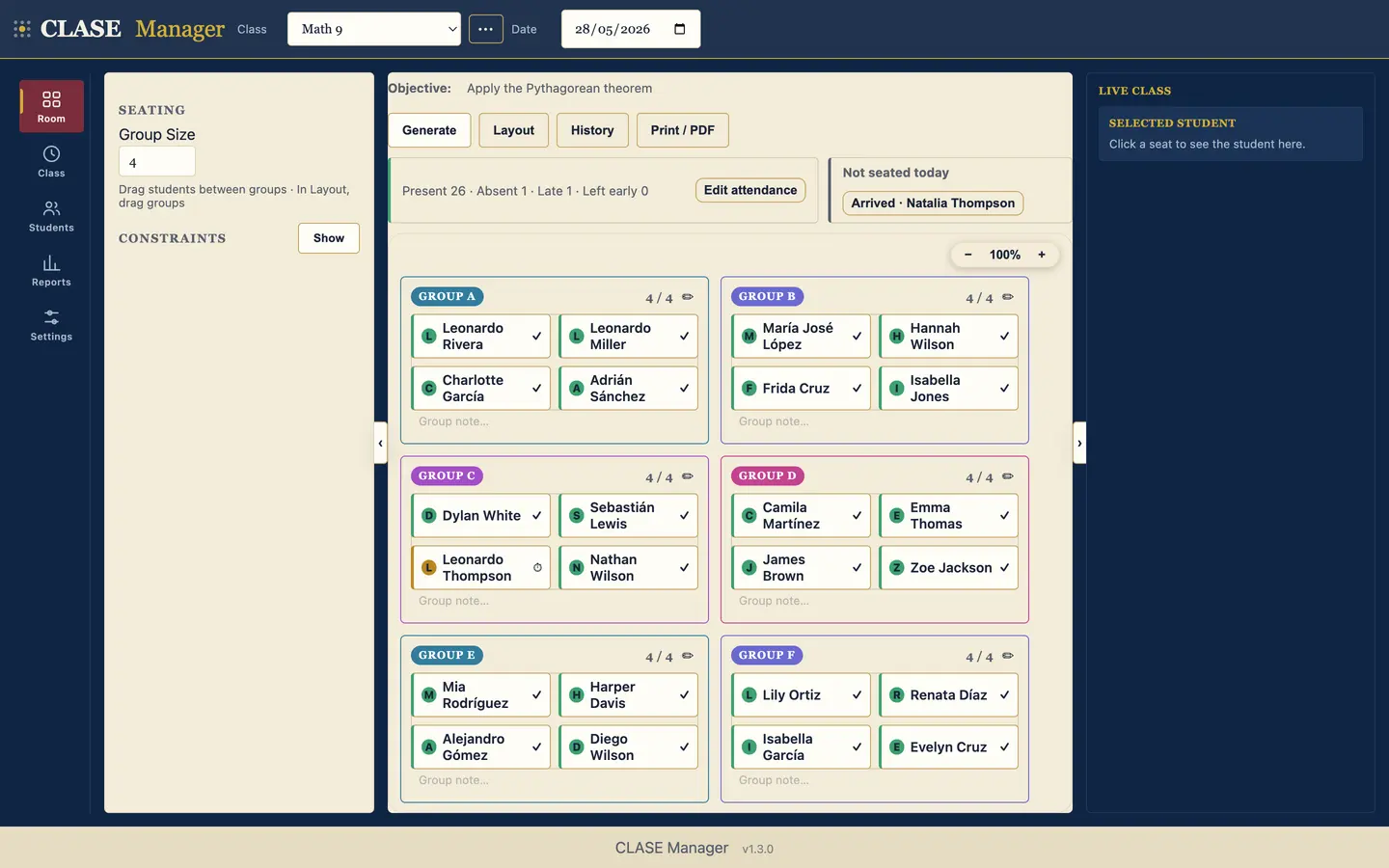Toggle attendance check for María José López
This screenshot has height=868, width=1389.
857,337
